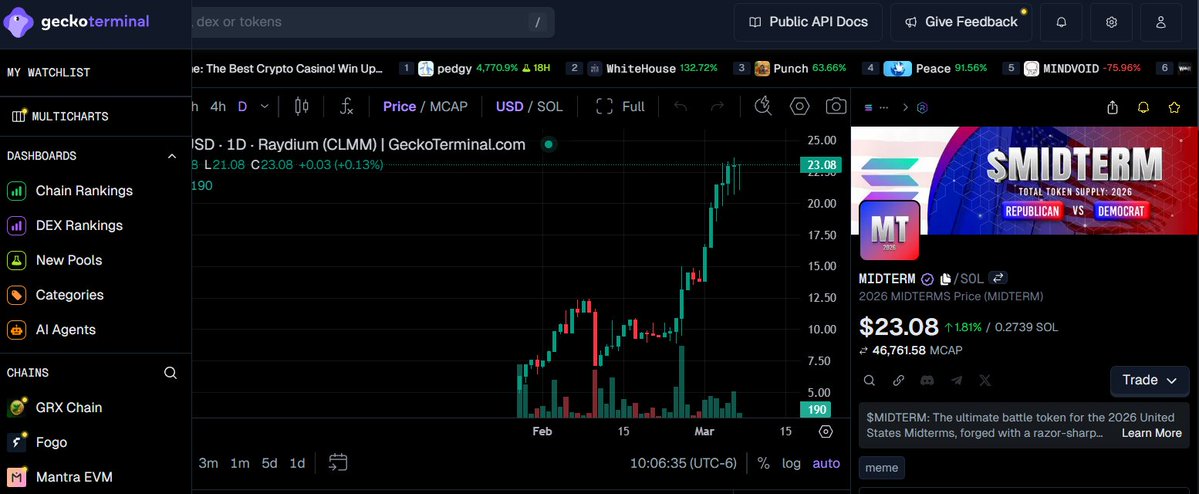Open New Pools dashboard
This screenshot has height=494, width=1199.
(69, 260)
